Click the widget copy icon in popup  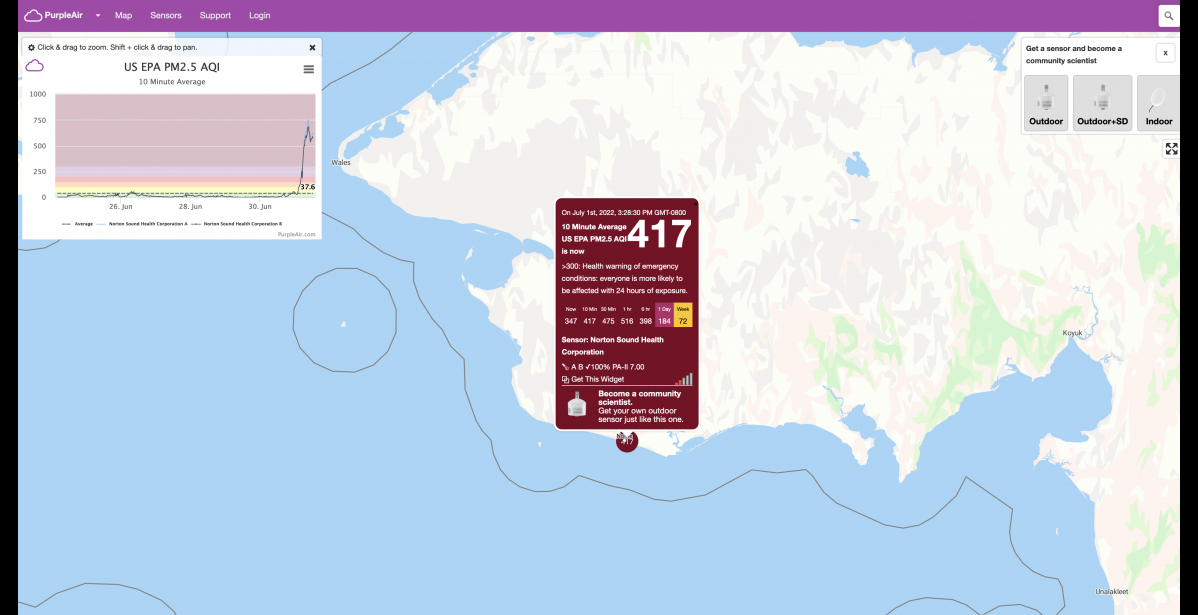point(565,380)
